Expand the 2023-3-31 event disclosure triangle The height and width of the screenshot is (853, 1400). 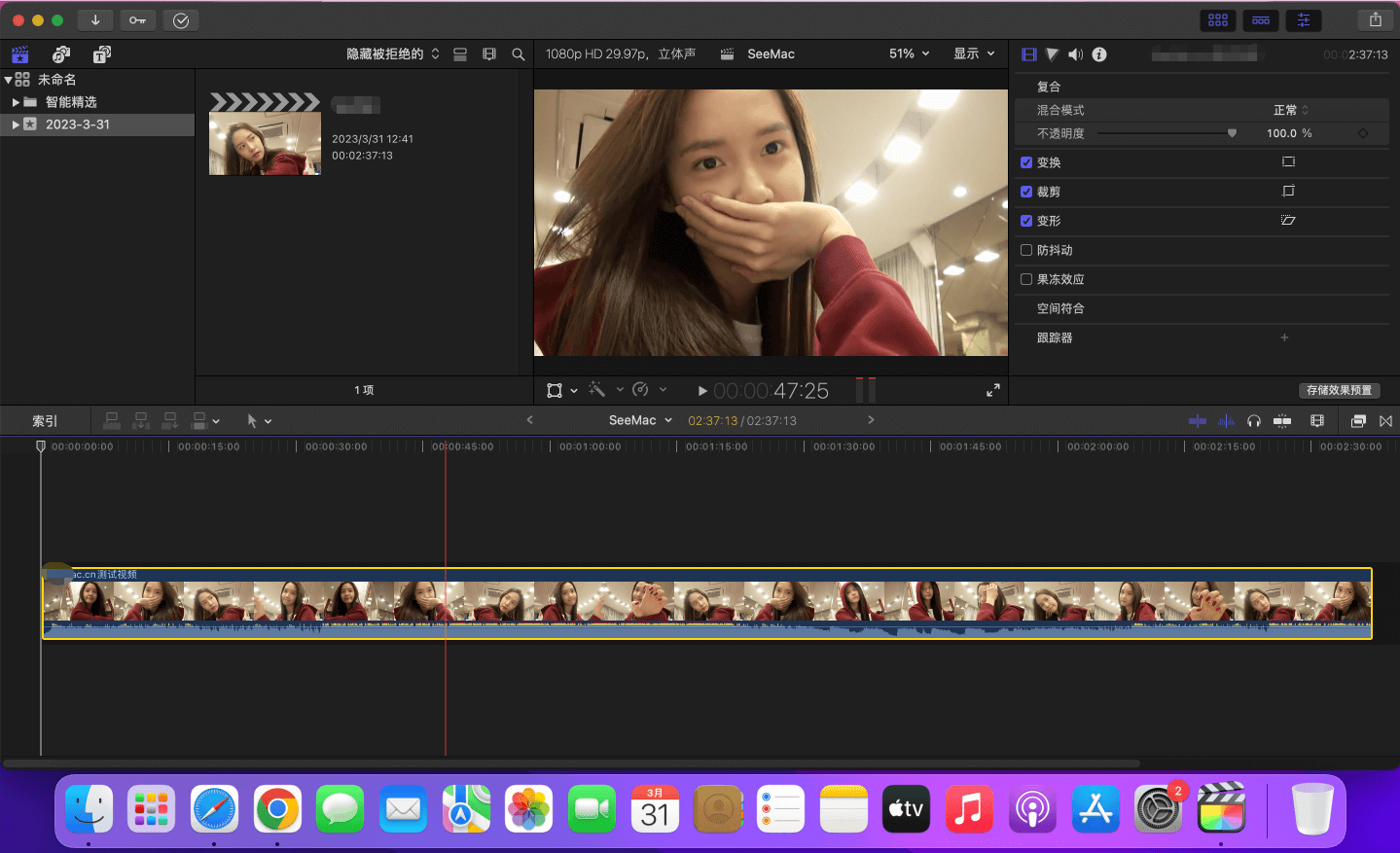coord(16,124)
